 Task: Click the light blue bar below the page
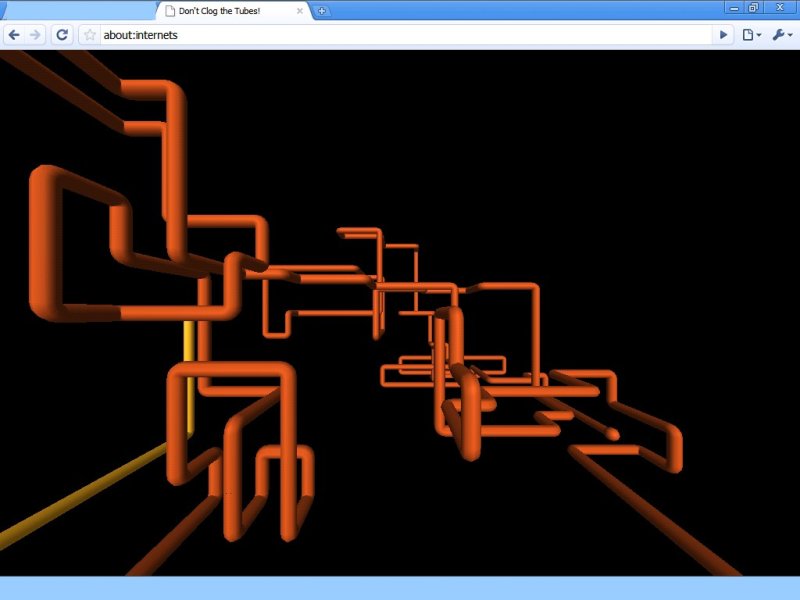[x=400, y=588]
